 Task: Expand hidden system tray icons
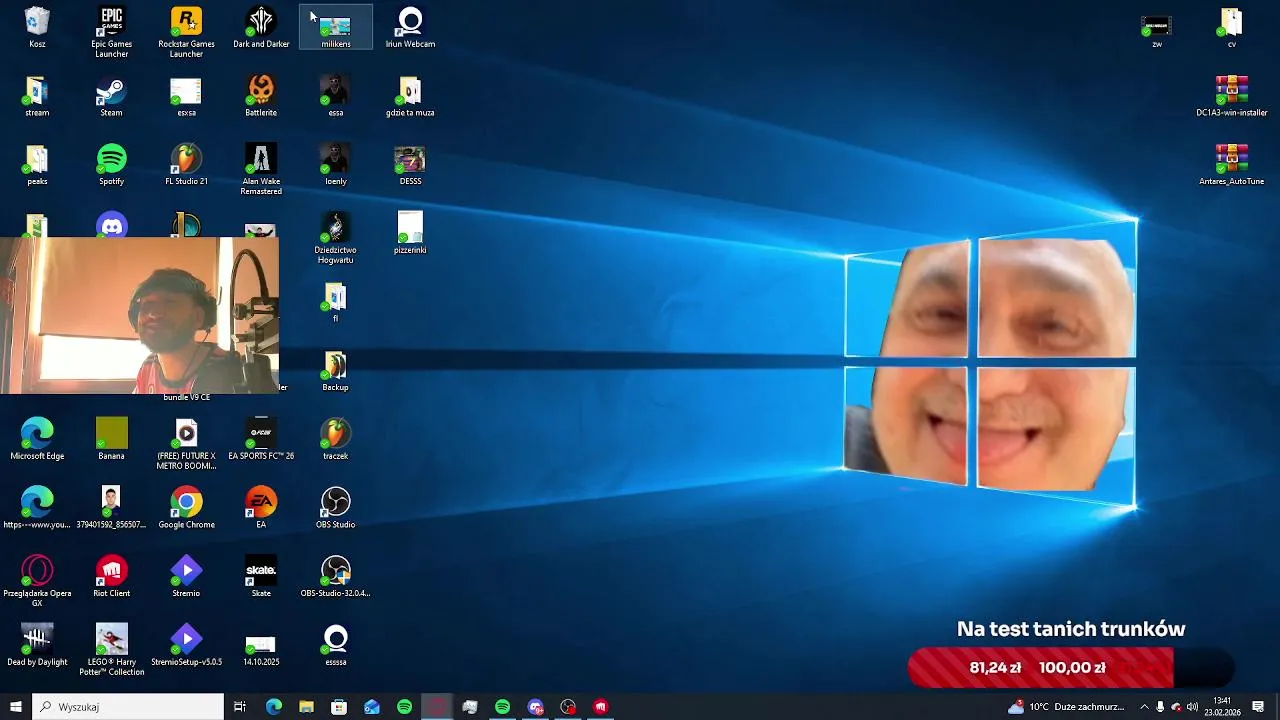(x=1144, y=707)
